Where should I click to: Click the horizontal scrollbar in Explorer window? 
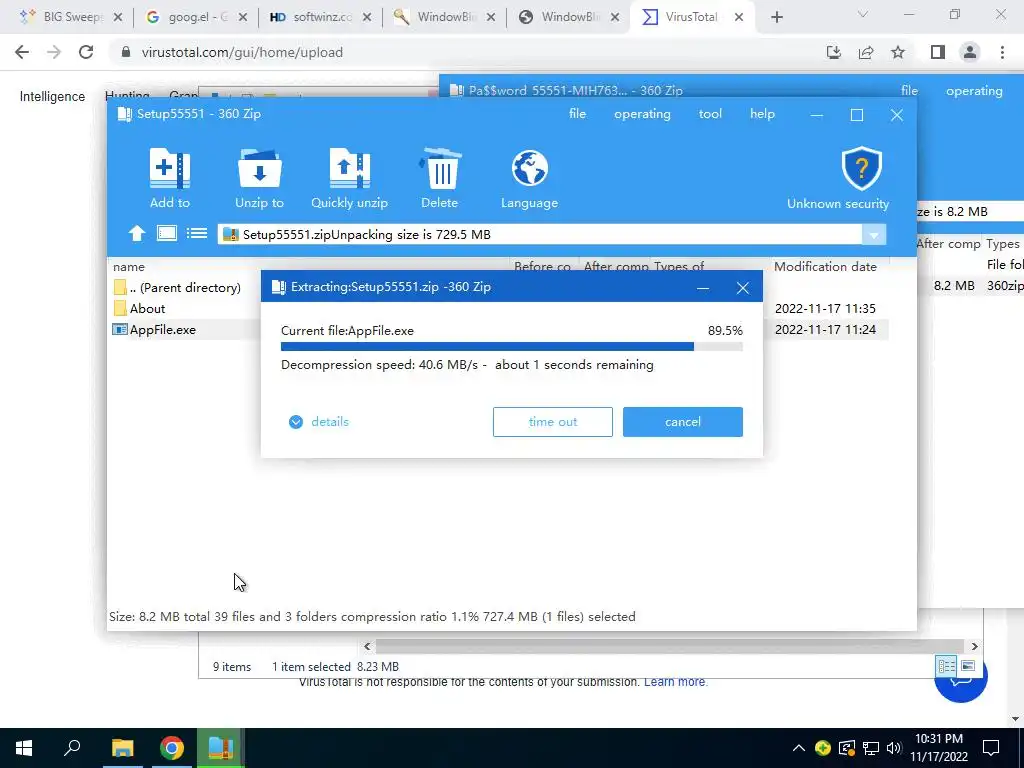pyautogui.click(x=671, y=647)
